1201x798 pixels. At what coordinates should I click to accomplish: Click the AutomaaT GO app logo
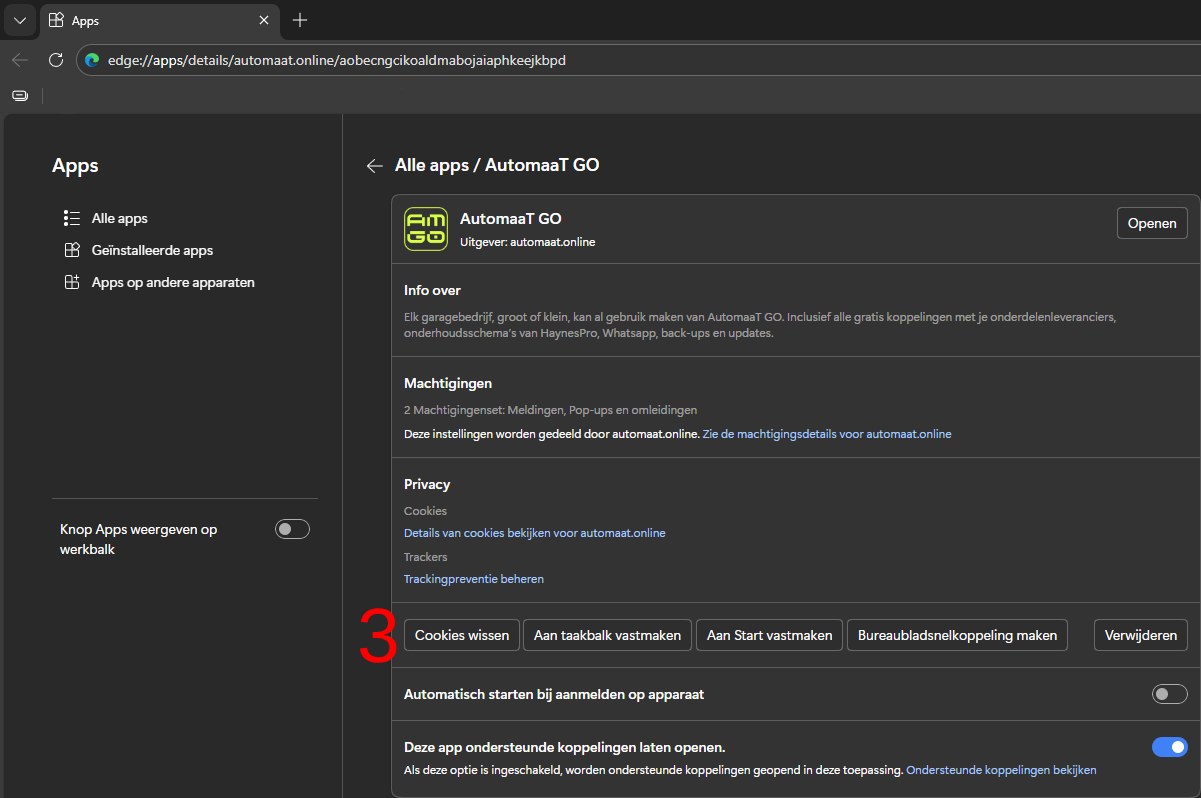[426, 229]
